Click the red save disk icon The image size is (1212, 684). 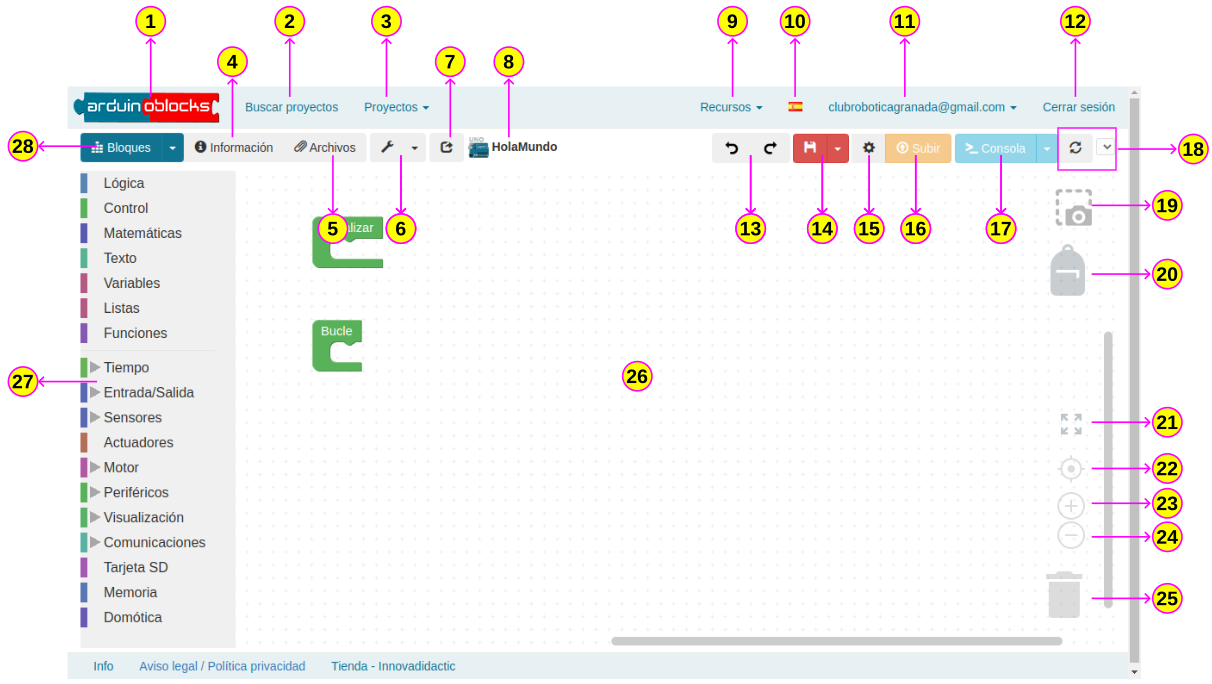coord(810,148)
